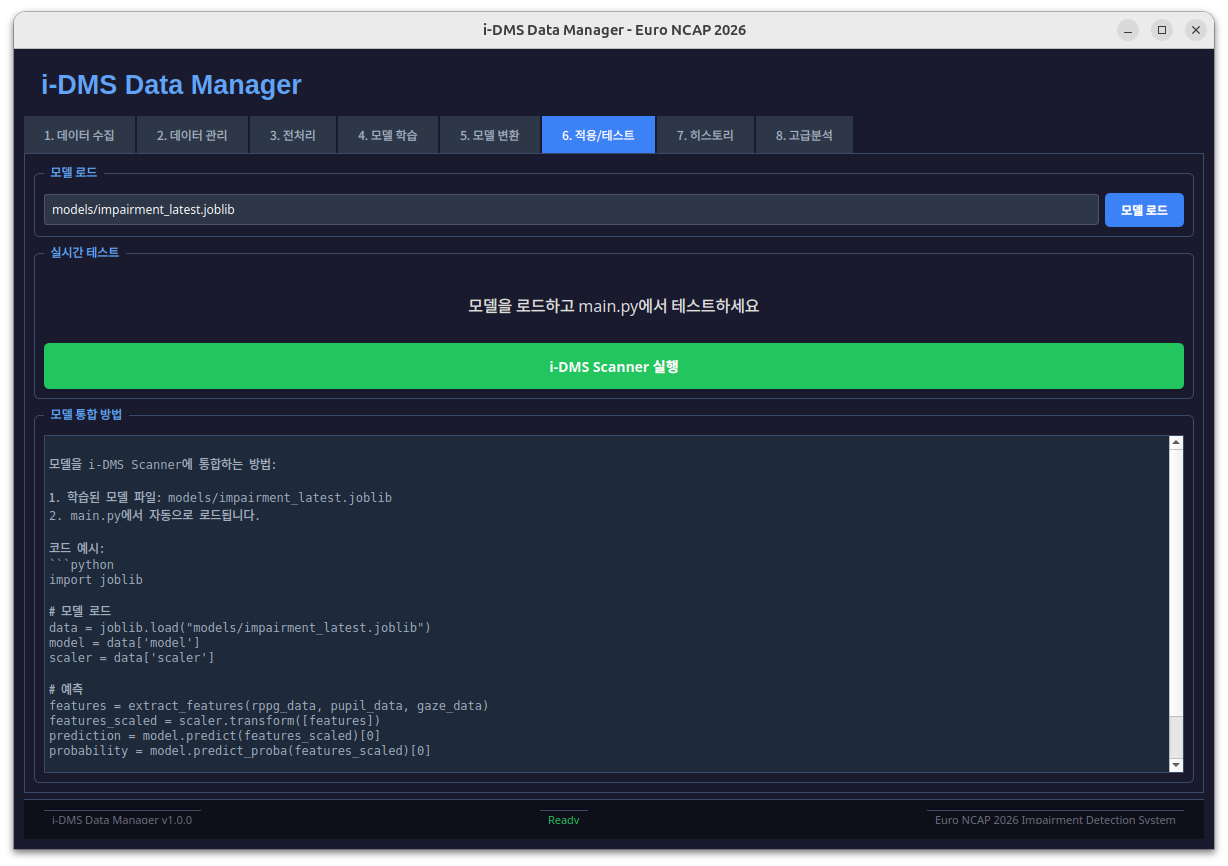The width and height of the screenshot is (1228, 866).
Task: Open the 7. 히스토리 tab
Action: pos(705,134)
